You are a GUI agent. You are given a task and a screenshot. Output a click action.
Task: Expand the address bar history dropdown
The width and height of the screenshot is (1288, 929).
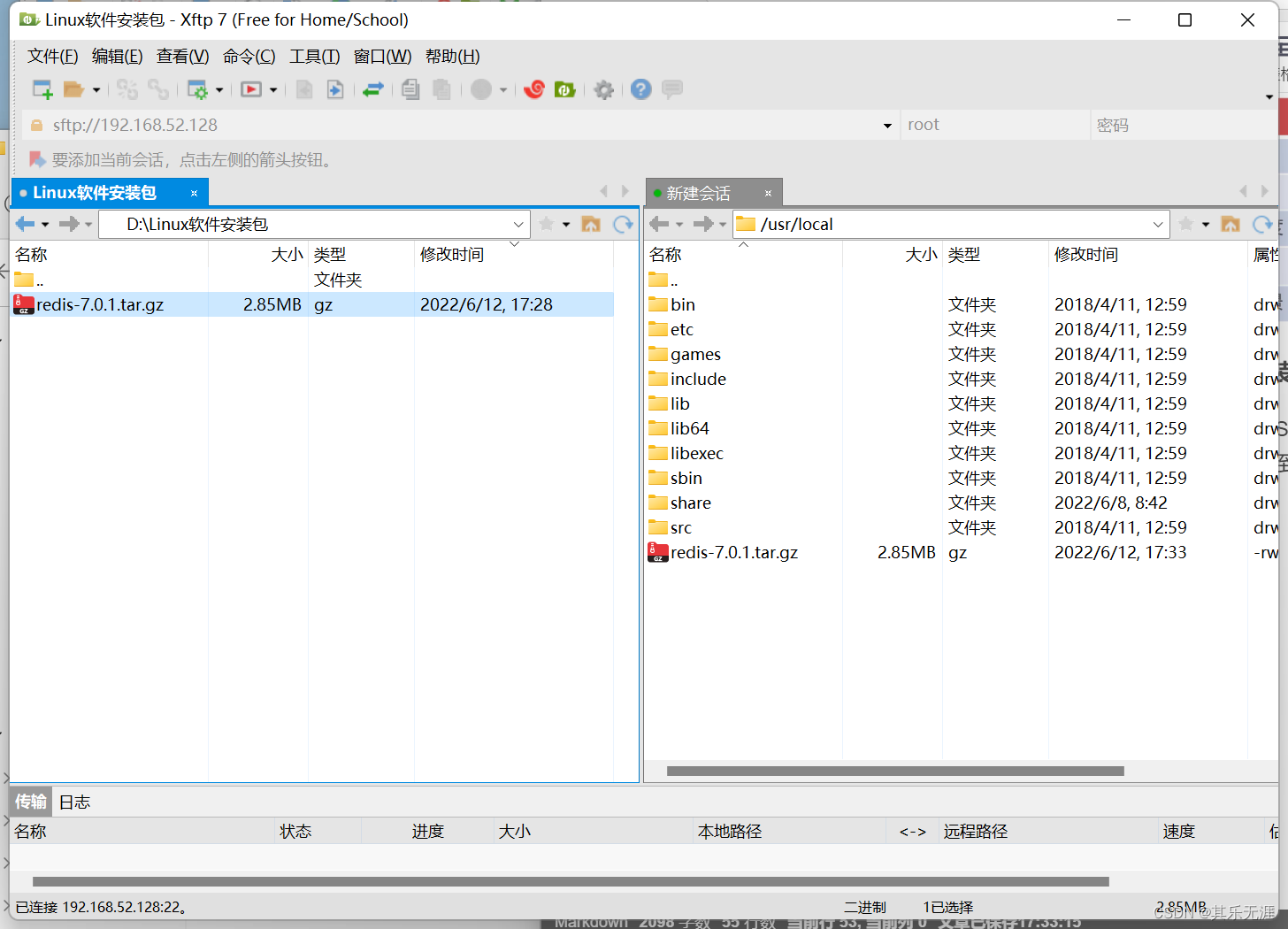(887, 126)
